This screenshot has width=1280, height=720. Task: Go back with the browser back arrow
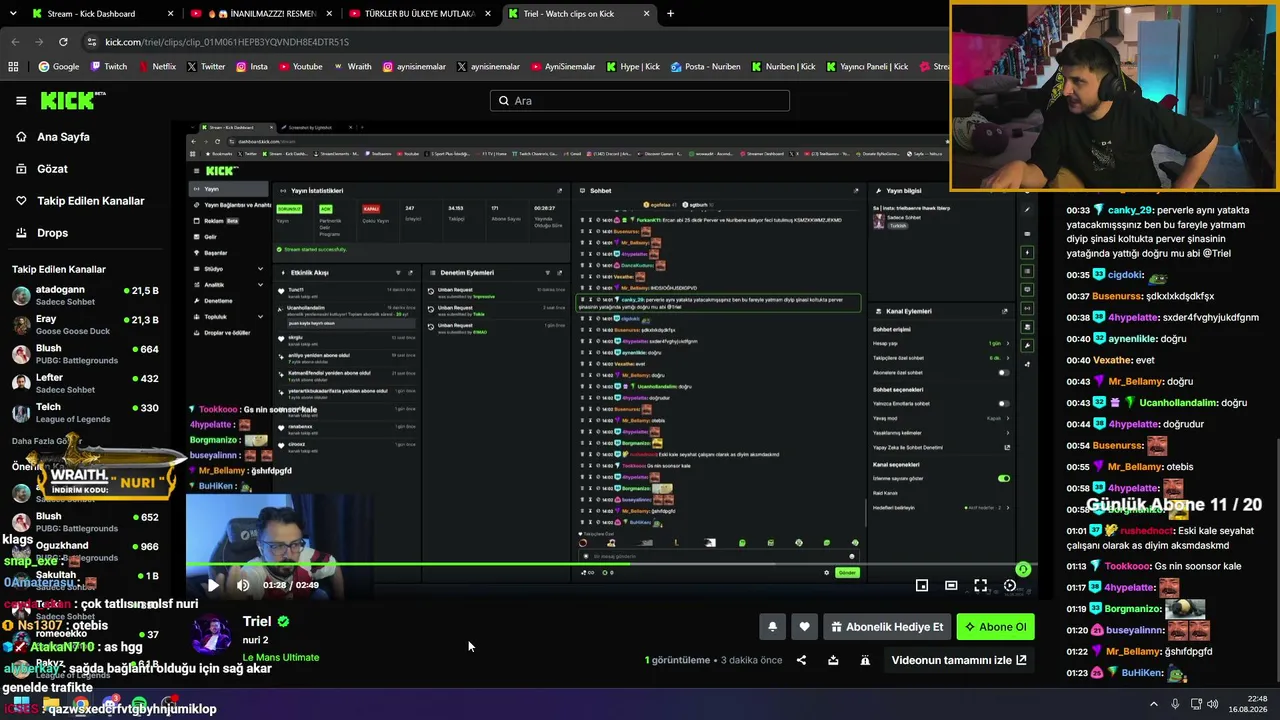pyautogui.click(x=15, y=42)
